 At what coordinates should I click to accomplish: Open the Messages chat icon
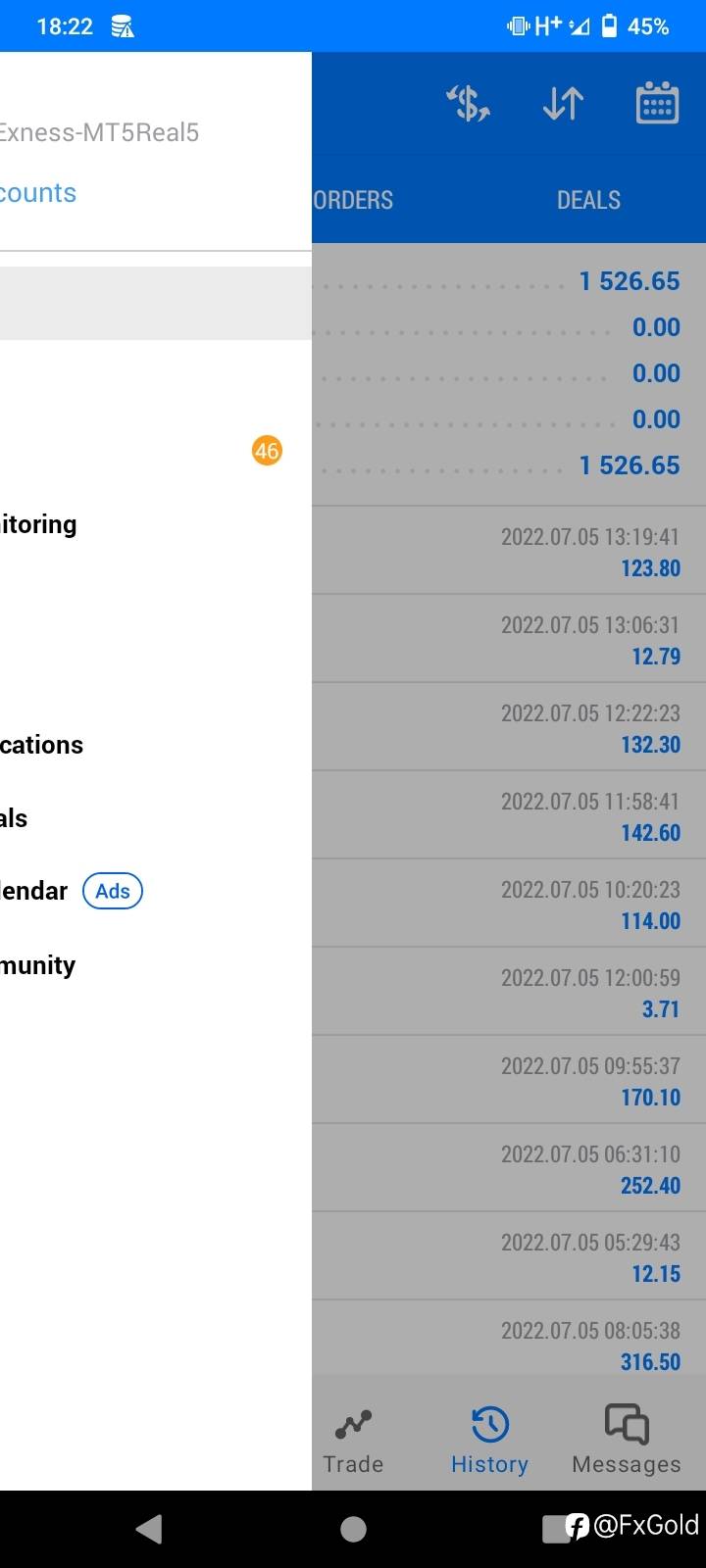[x=627, y=1425]
